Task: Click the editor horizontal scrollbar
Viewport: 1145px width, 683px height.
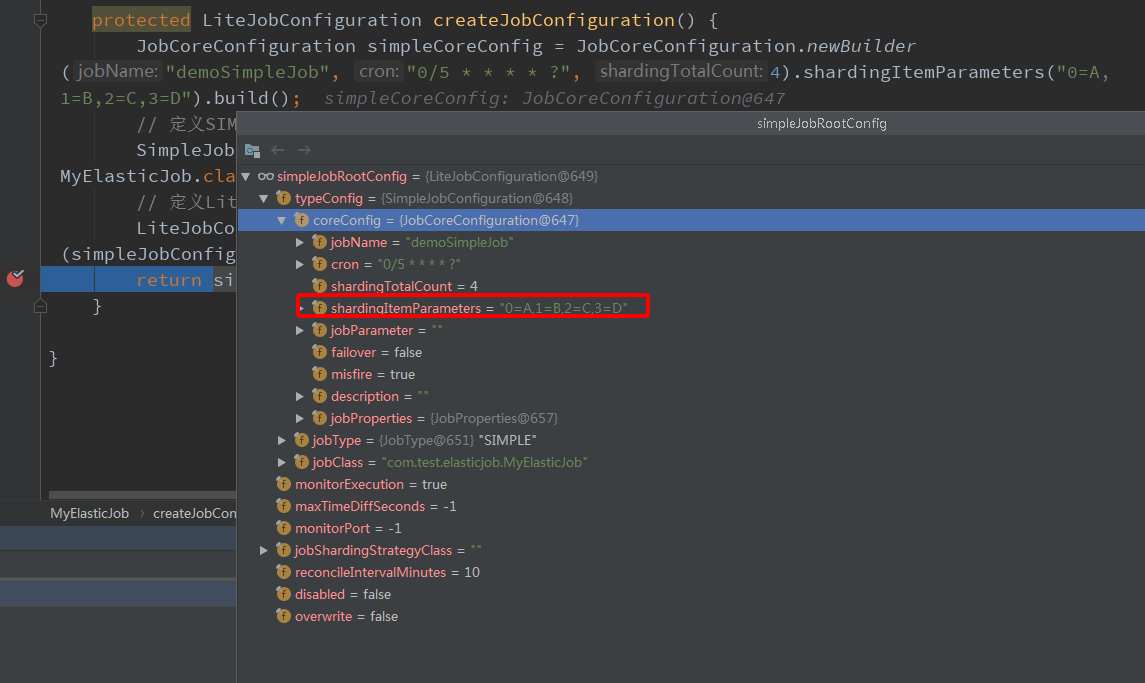Action: (x=142, y=495)
